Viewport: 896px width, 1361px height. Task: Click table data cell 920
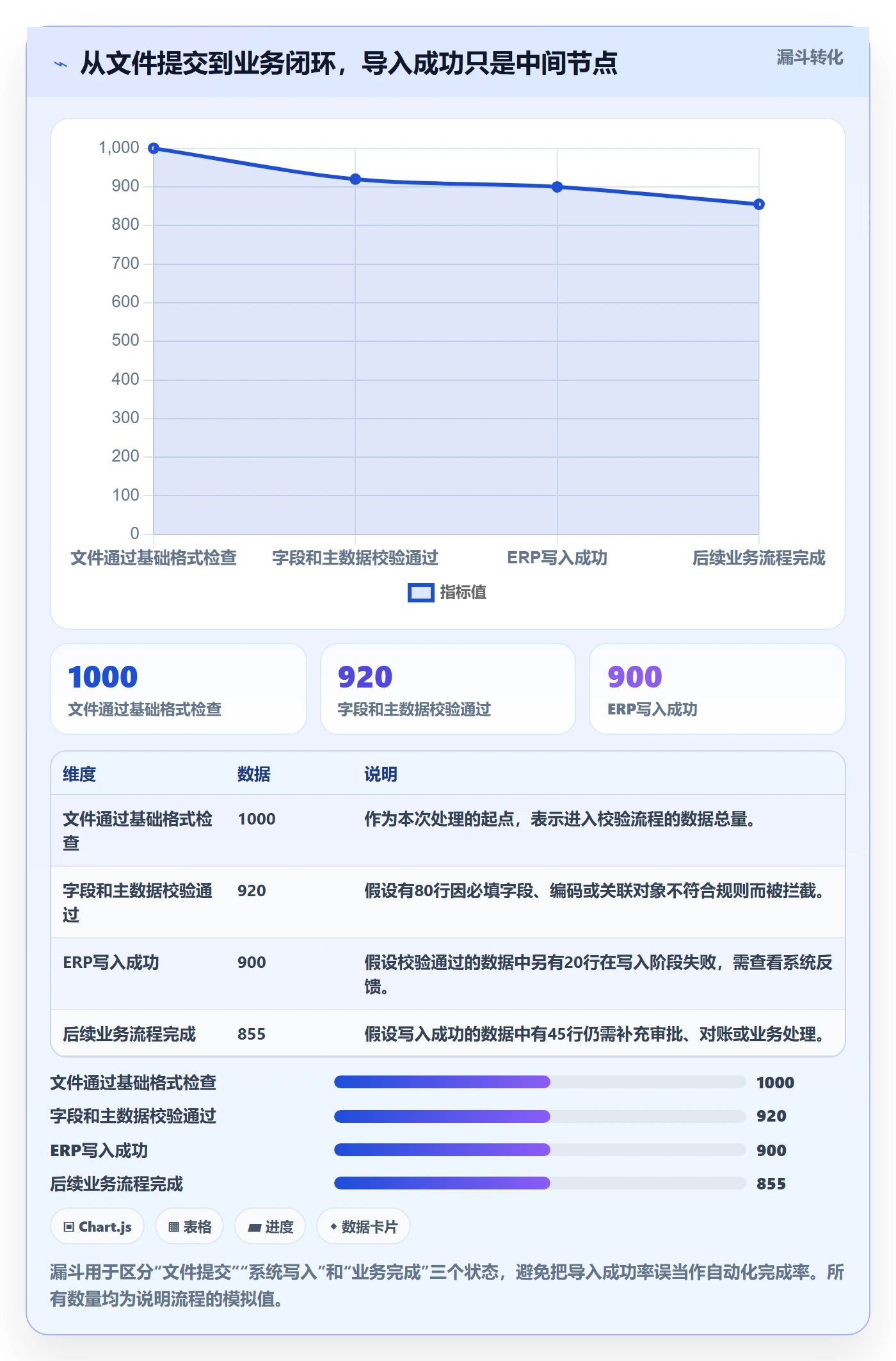[252, 891]
